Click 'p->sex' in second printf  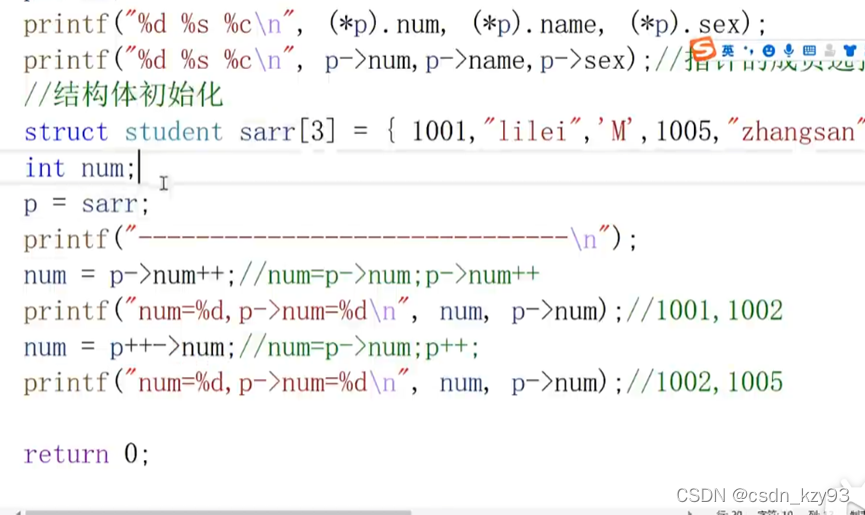click(583, 60)
